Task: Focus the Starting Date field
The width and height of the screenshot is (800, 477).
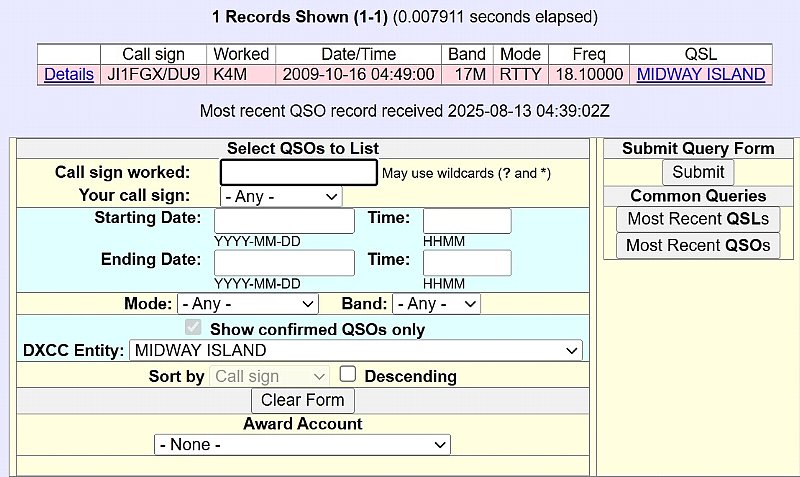Action: pos(284,221)
